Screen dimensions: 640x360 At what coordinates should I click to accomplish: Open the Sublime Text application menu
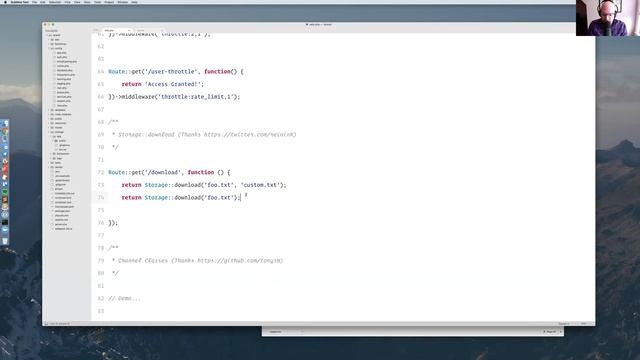[x=20, y=2]
